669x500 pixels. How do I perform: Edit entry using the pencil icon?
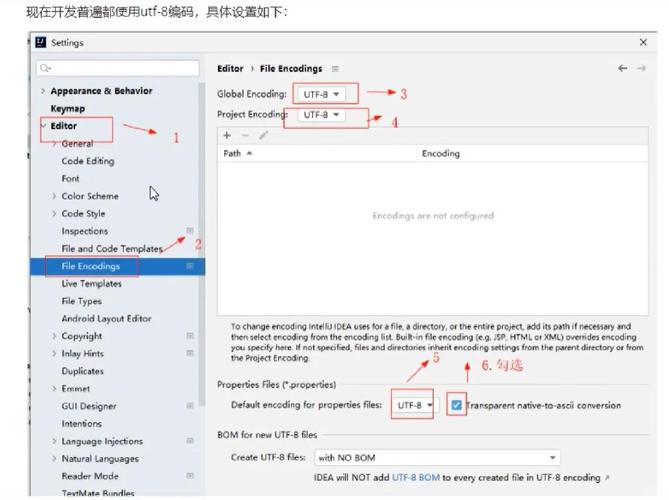[263, 135]
